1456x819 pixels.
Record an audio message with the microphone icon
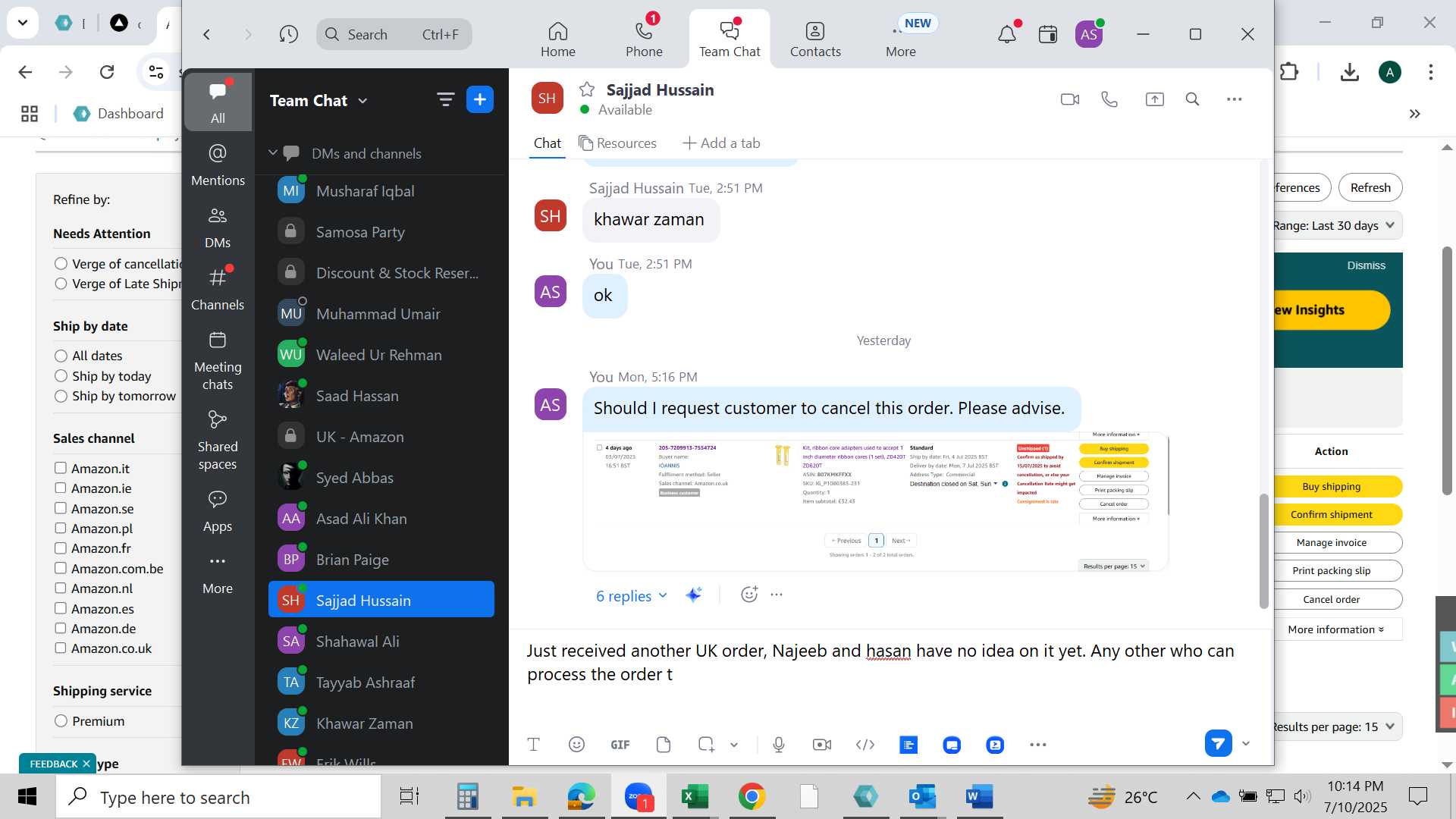pyautogui.click(x=779, y=745)
